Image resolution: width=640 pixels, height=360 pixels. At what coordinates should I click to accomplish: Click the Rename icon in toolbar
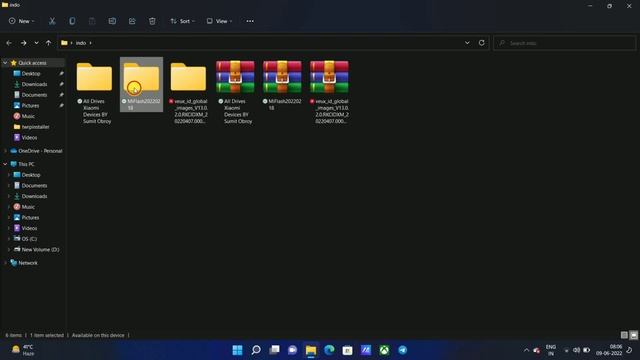click(x=112, y=21)
